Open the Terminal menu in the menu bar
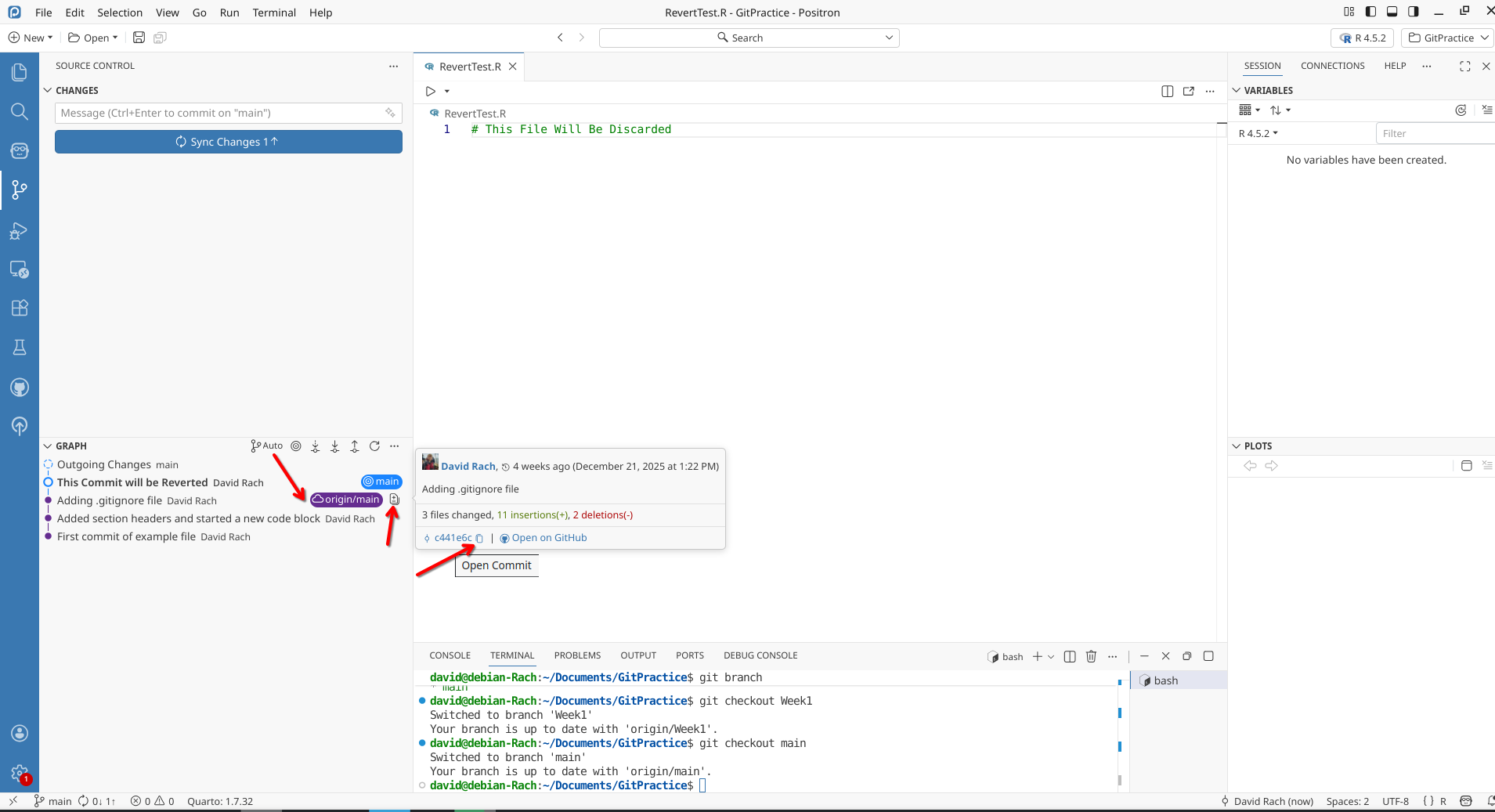1495x812 pixels. pyautogui.click(x=274, y=13)
